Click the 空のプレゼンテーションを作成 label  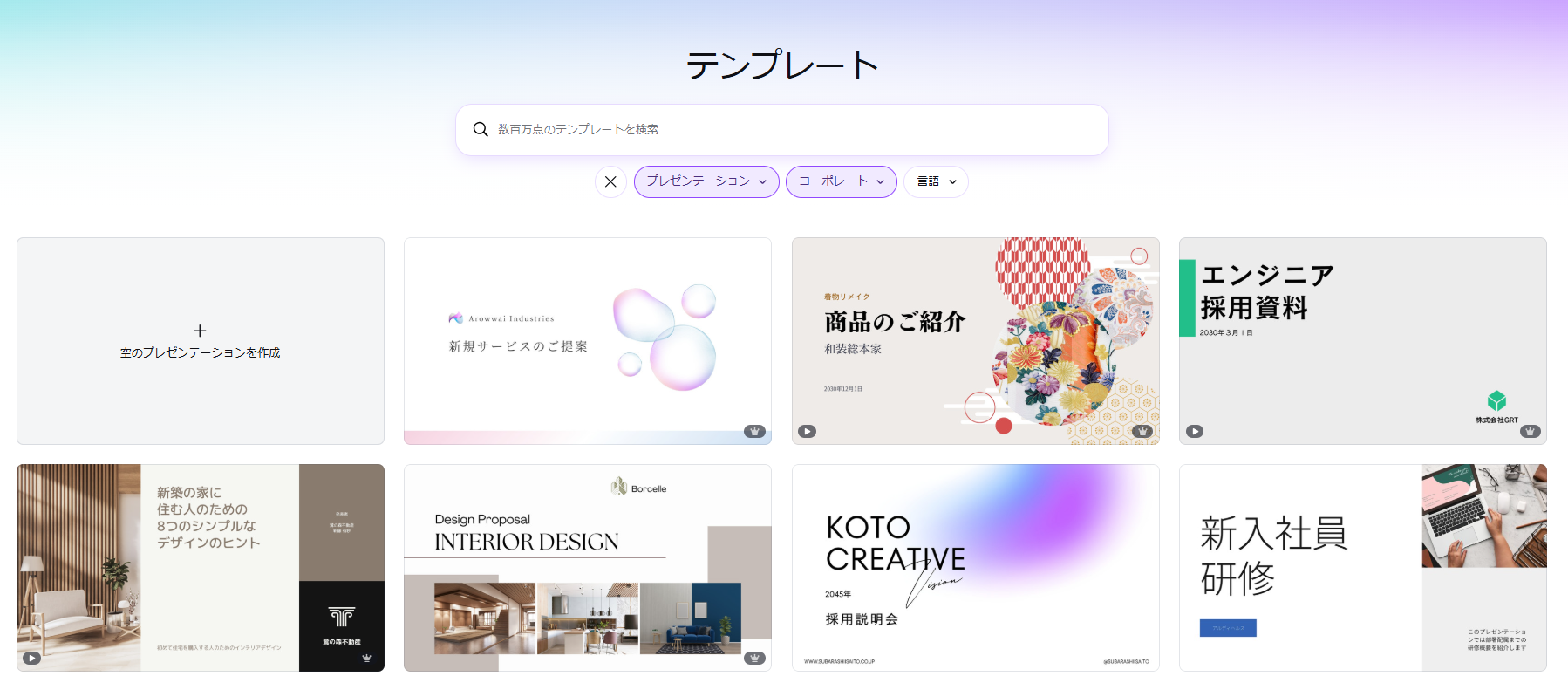(x=200, y=352)
